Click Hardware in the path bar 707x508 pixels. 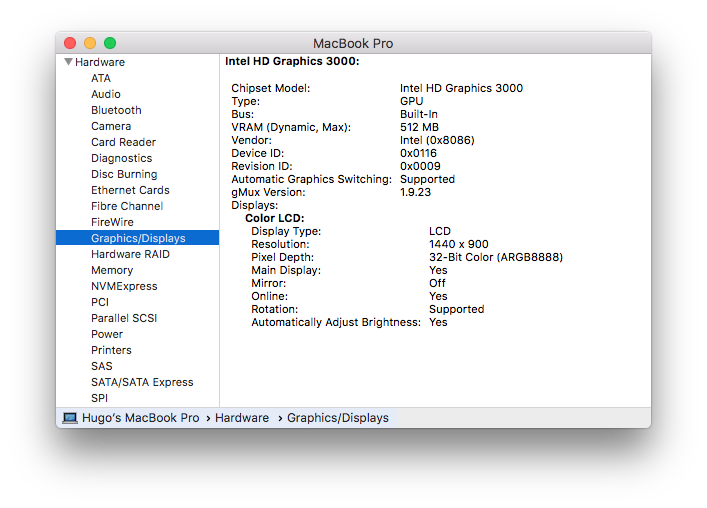(x=242, y=418)
